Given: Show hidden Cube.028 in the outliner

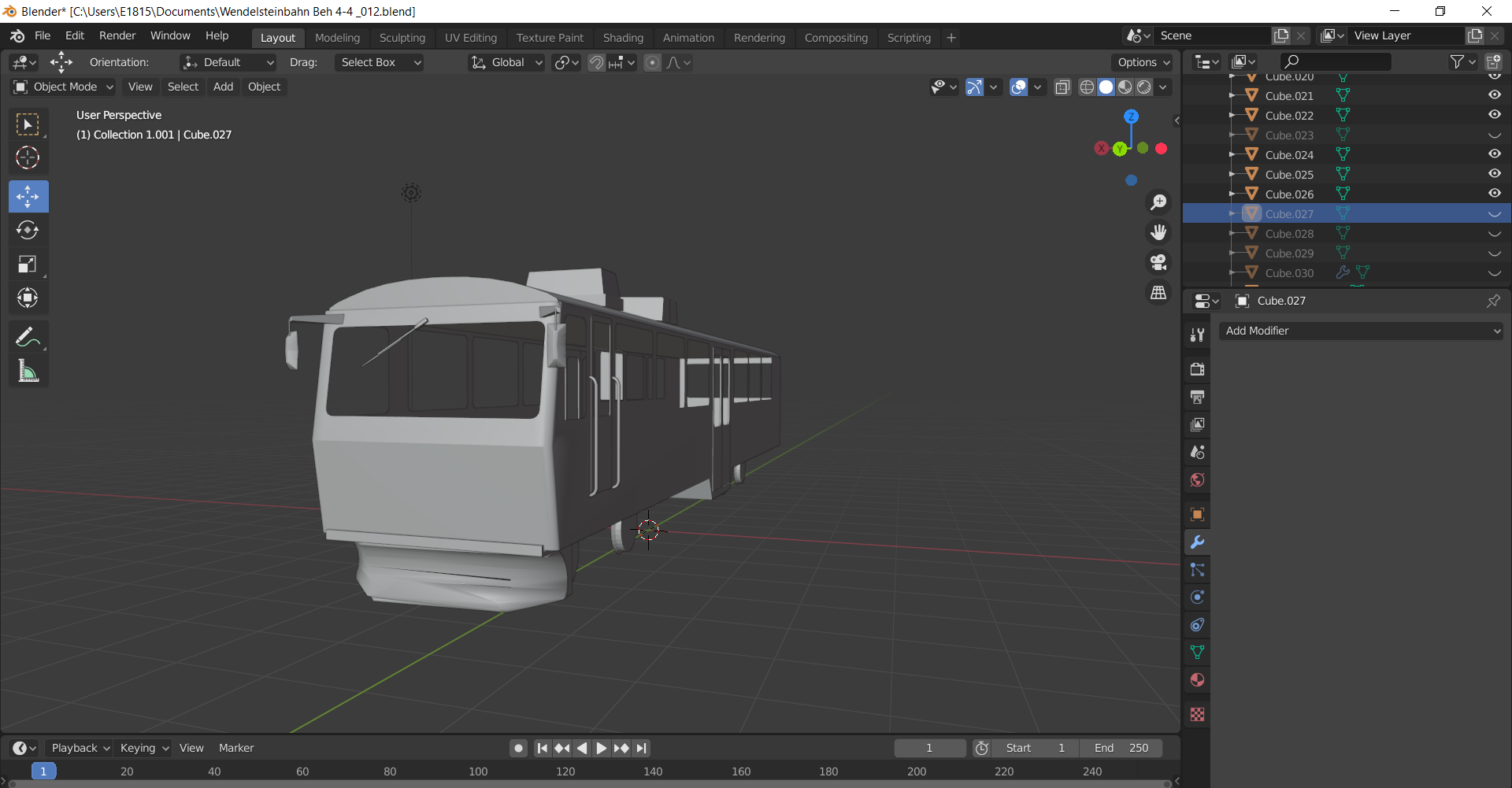Looking at the screenshot, I should point(1494,234).
